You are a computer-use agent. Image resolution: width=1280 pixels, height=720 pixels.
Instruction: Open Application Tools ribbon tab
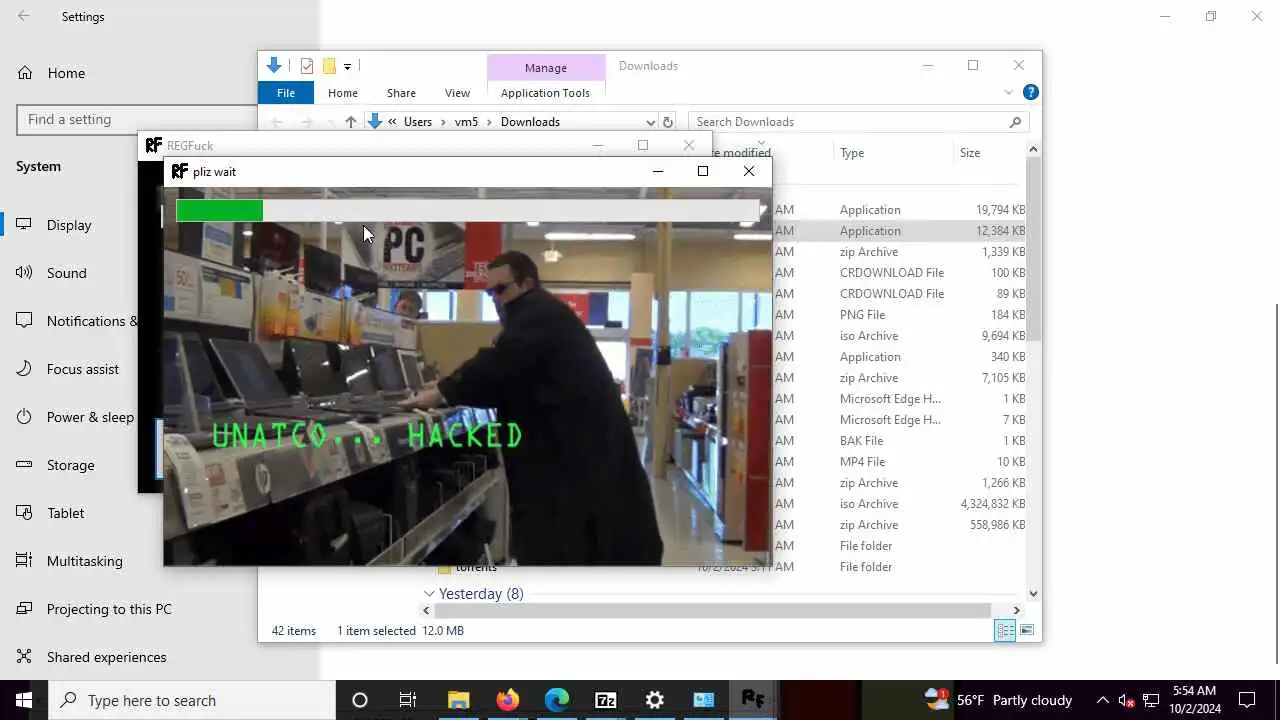(545, 93)
